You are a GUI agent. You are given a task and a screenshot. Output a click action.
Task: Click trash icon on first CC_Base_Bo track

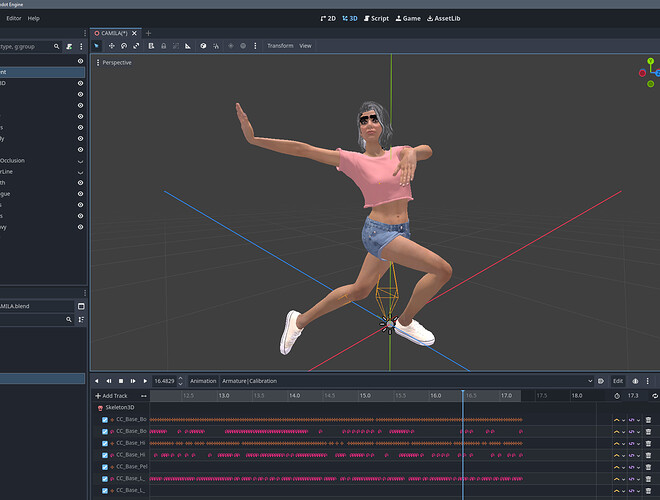click(x=648, y=420)
